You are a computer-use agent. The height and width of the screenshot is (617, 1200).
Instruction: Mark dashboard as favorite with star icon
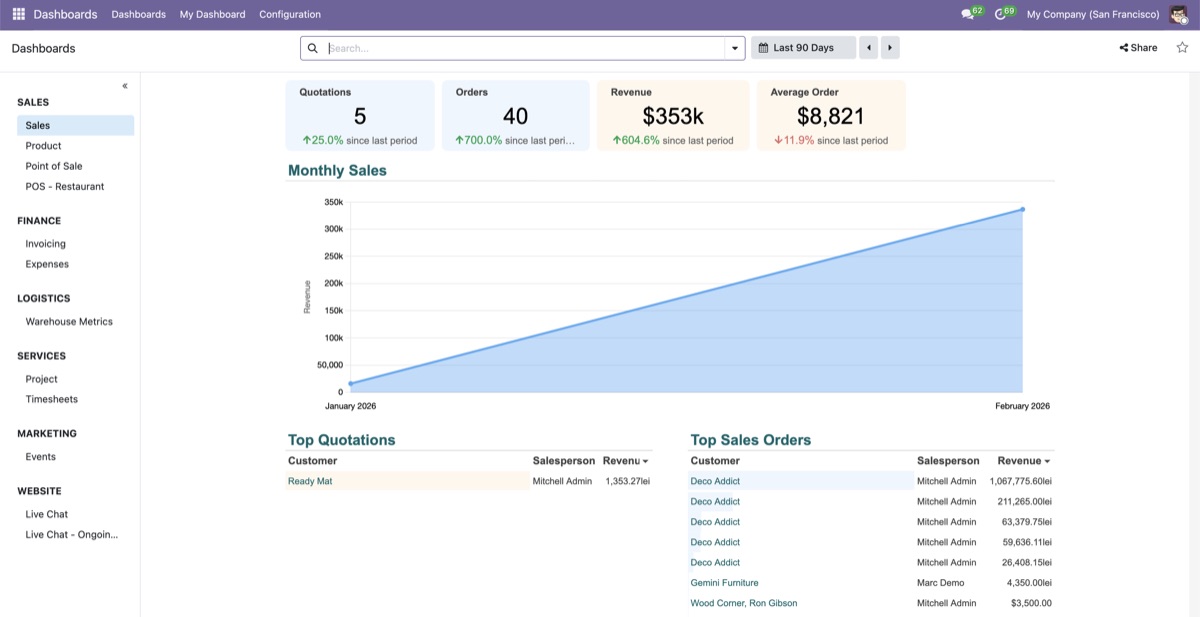coord(1182,47)
